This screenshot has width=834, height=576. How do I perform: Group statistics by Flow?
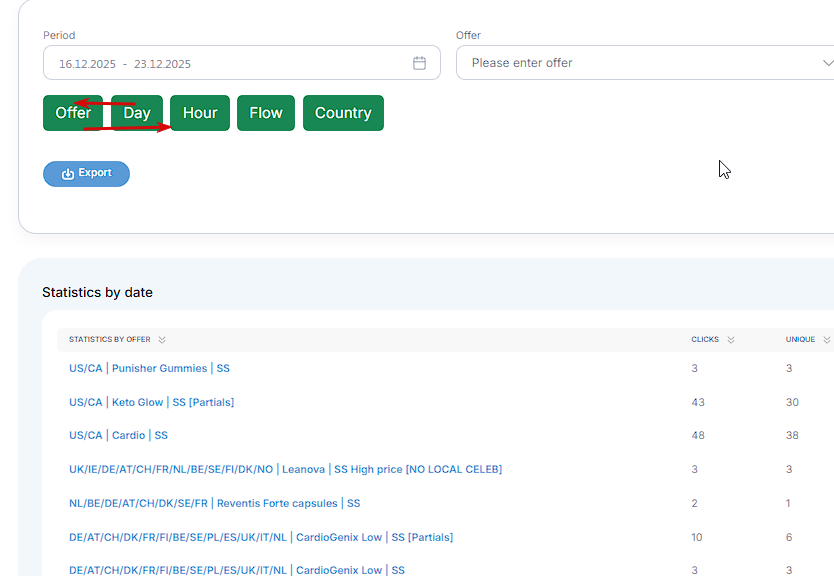(266, 113)
